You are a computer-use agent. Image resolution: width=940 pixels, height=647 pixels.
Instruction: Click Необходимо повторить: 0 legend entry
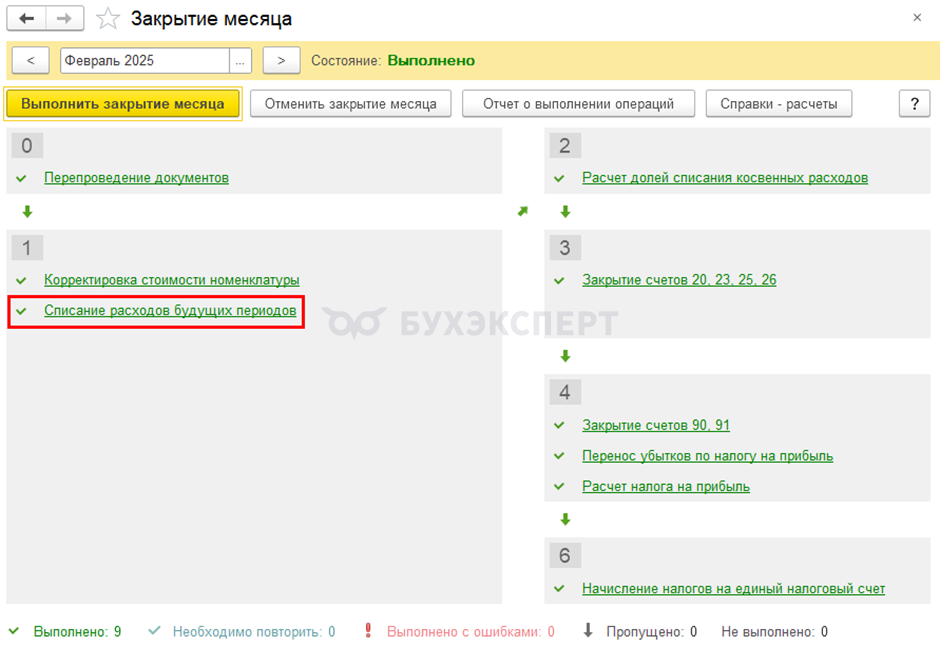[254, 631]
